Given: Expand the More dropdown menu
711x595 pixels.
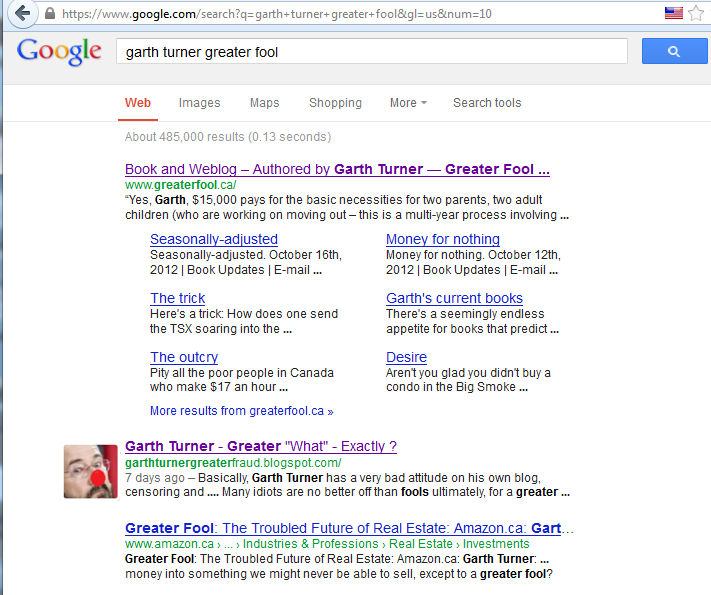Looking at the screenshot, I should click(408, 103).
